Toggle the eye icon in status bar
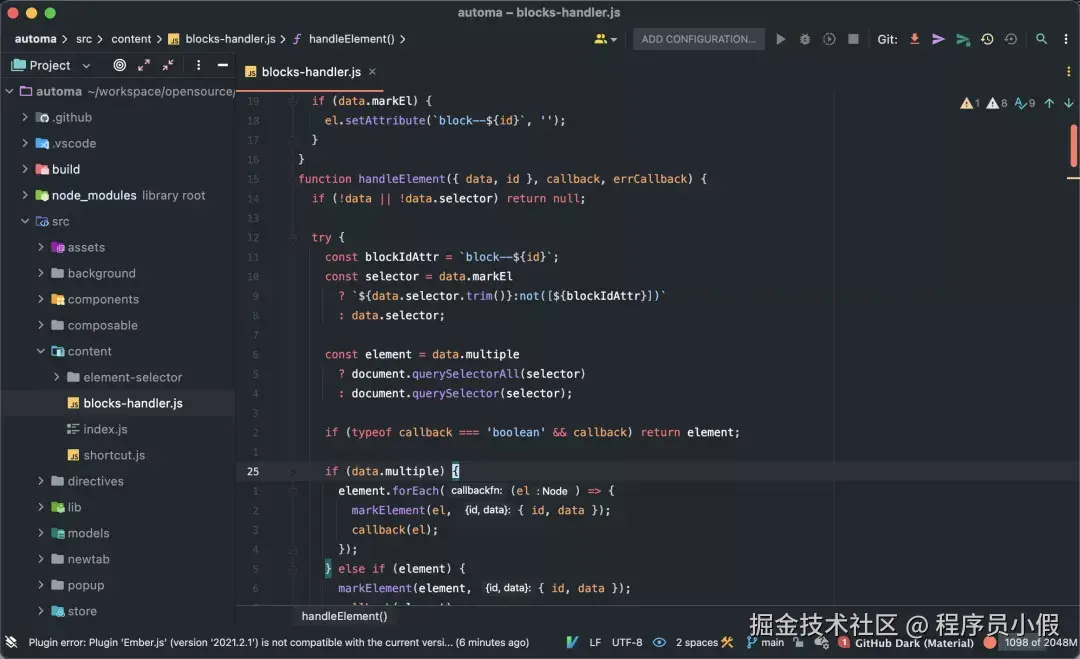The height and width of the screenshot is (659, 1080). point(659,642)
